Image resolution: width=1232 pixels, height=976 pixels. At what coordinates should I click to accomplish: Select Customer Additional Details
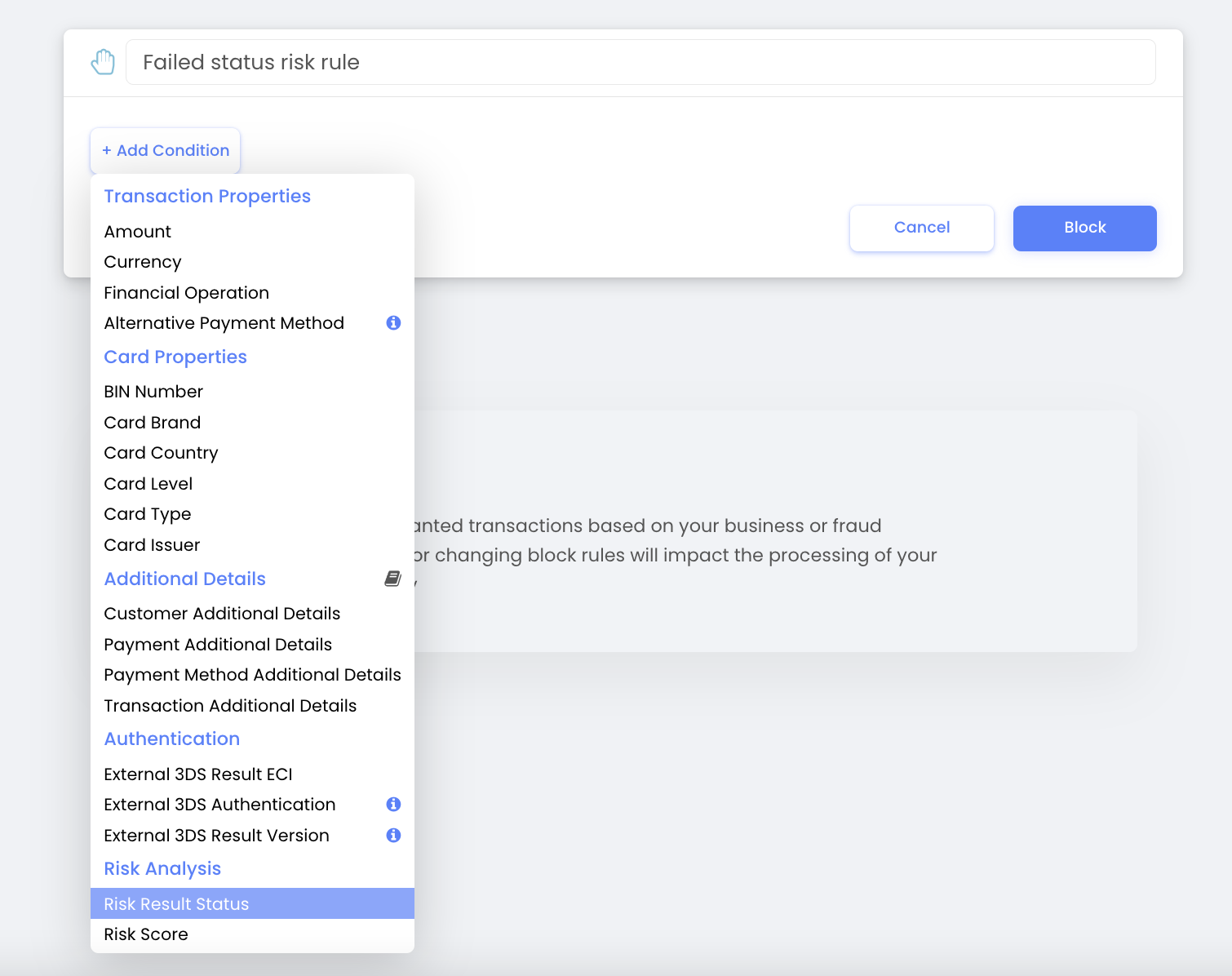[x=252, y=614]
